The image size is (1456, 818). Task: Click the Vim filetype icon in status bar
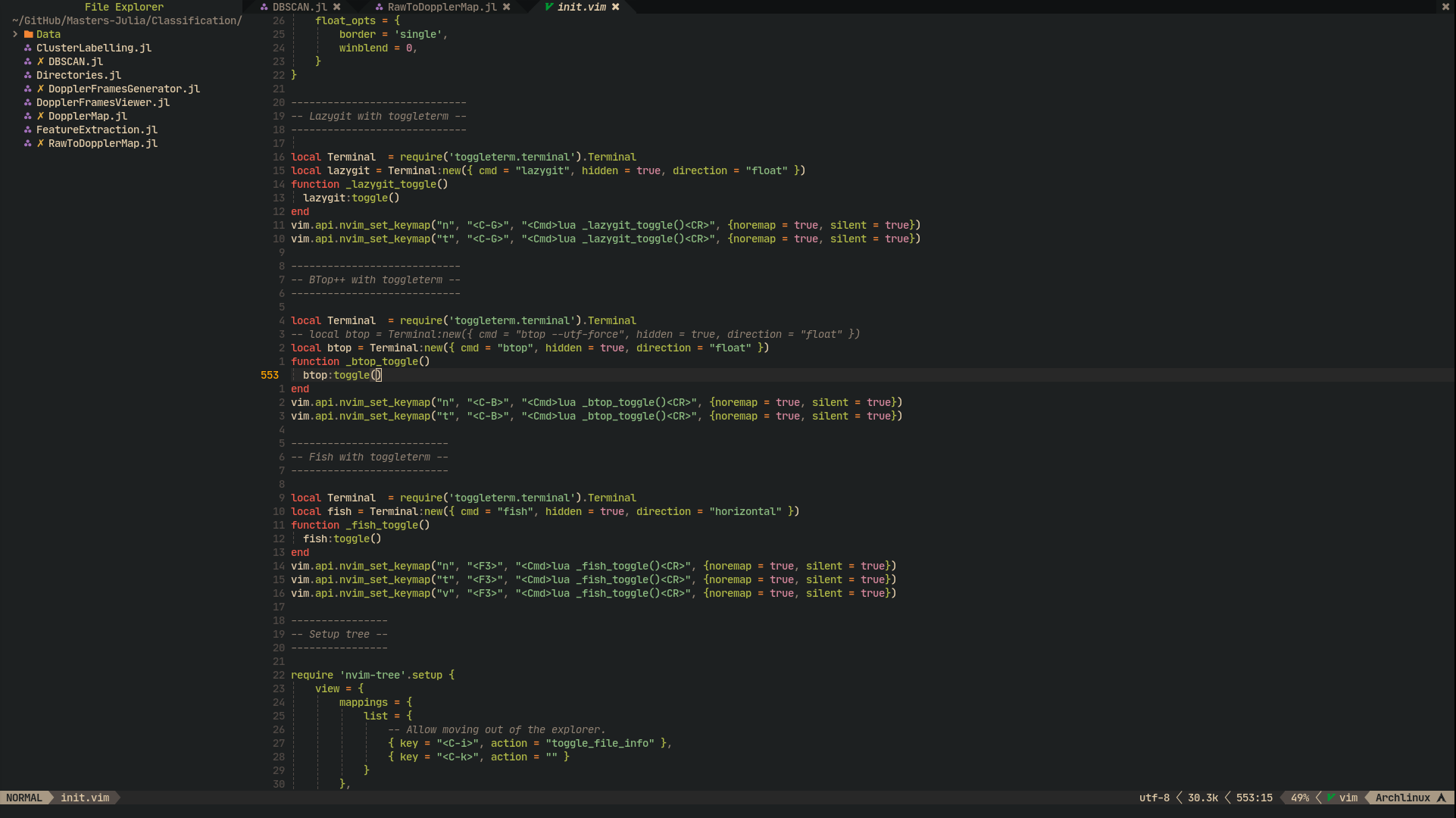pyautogui.click(x=1330, y=798)
